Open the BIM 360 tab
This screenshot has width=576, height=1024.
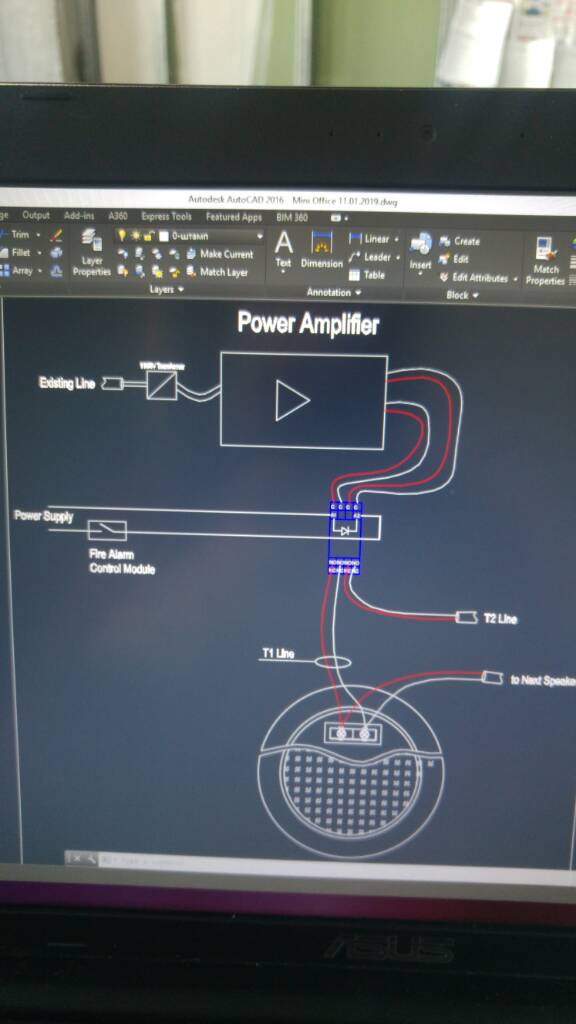(292, 217)
